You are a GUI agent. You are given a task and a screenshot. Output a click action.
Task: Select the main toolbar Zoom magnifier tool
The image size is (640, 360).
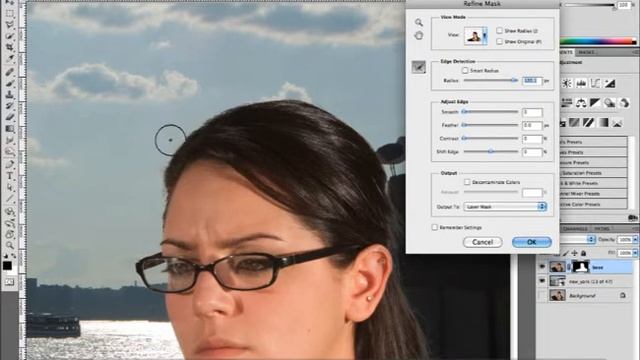(9, 245)
